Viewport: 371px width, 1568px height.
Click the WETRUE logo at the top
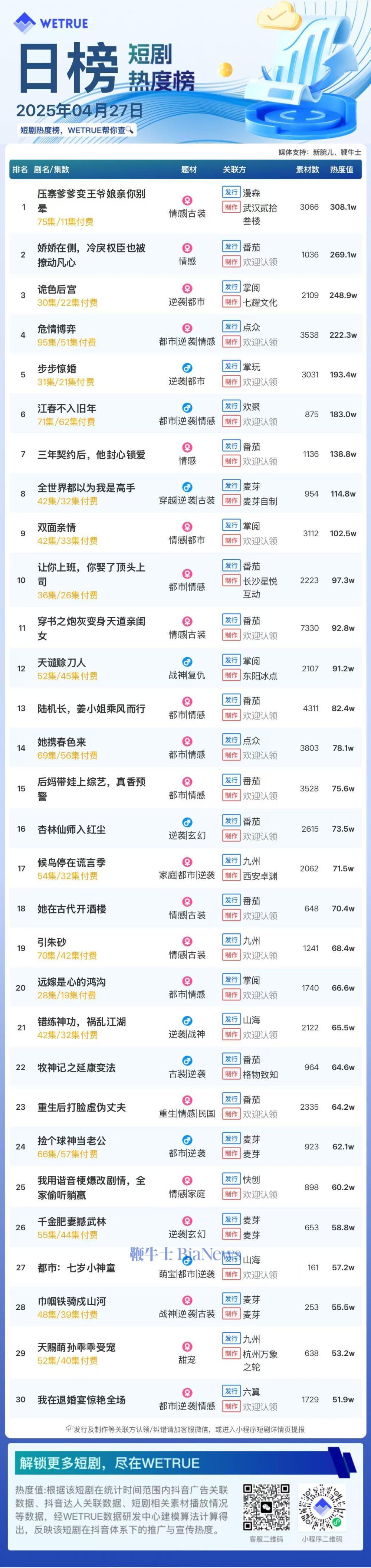[51, 23]
